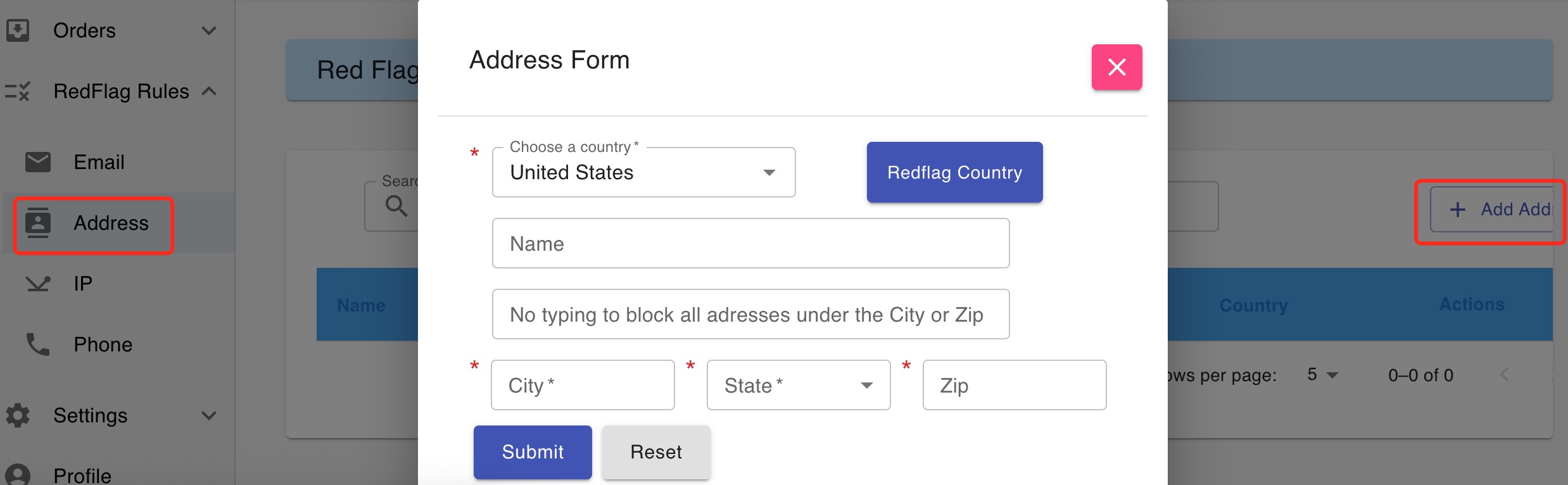Click the search magnifier icon
The height and width of the screenshot is (485, 1568).
click(397, 206)
